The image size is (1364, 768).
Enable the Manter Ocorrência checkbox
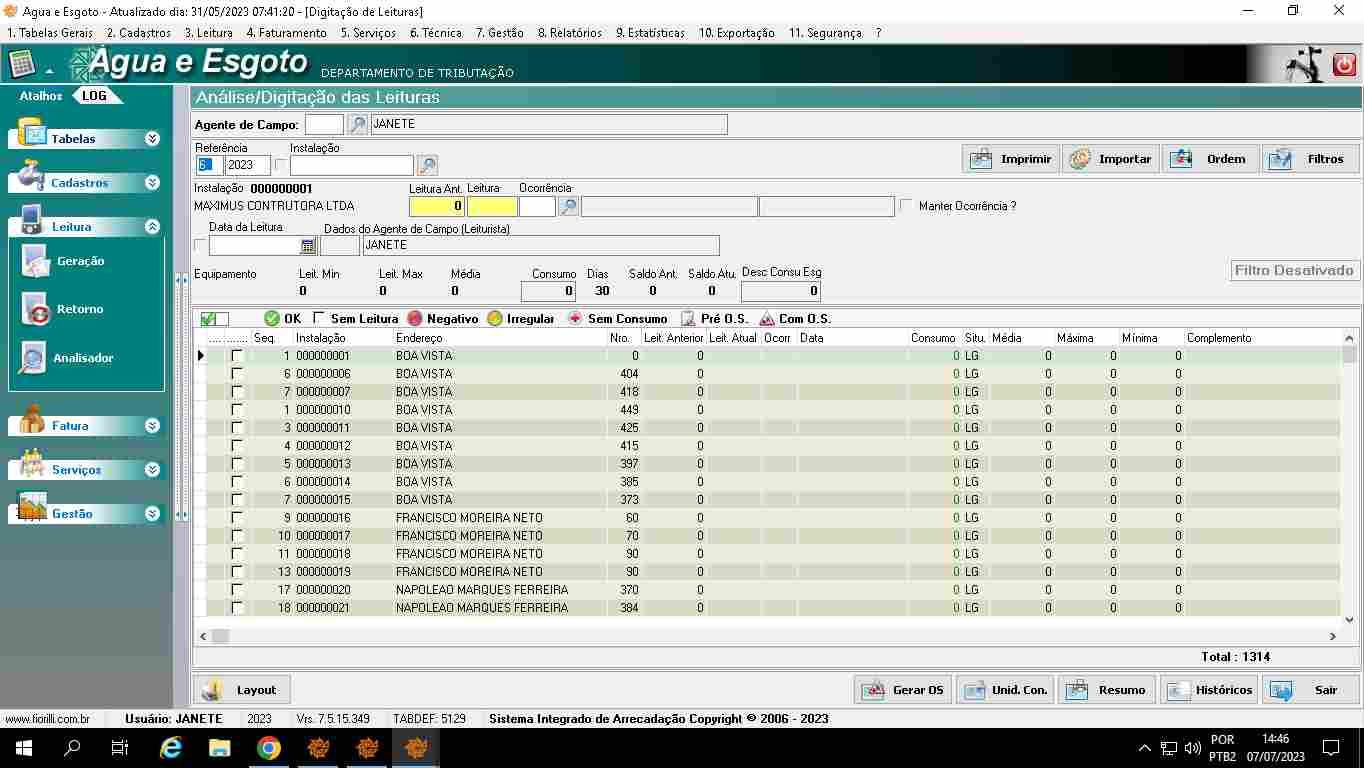point(907,206)
